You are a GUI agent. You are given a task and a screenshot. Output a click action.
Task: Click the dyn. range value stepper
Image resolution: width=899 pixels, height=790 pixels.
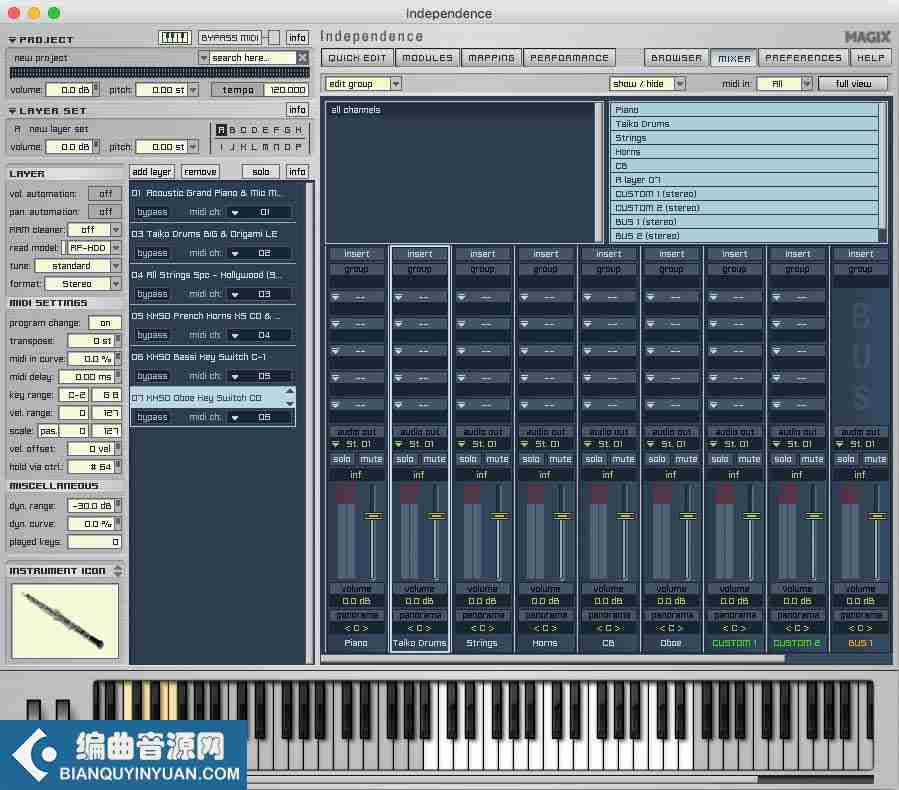click(118, 506)
